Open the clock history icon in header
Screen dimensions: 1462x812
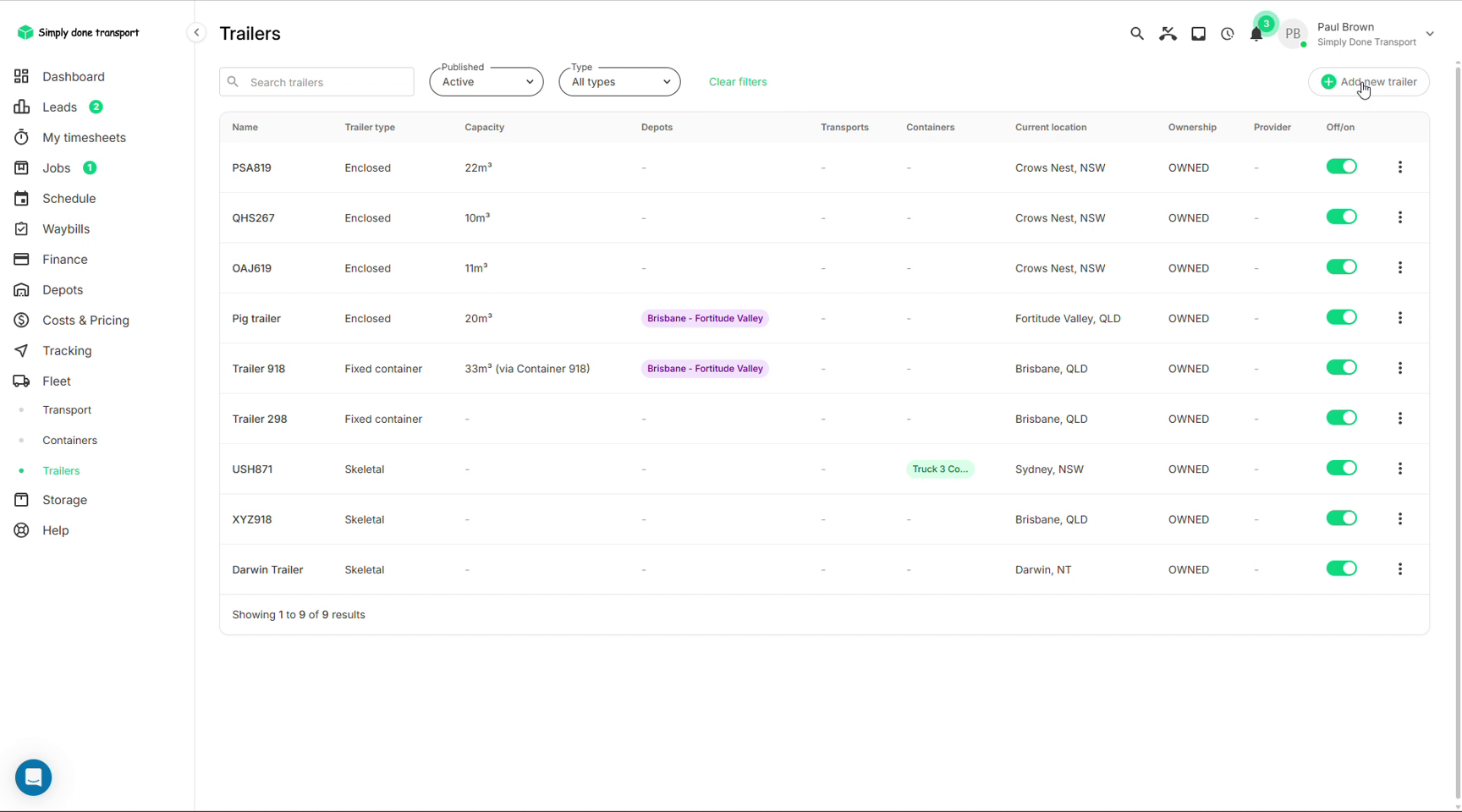[1227, 34]
